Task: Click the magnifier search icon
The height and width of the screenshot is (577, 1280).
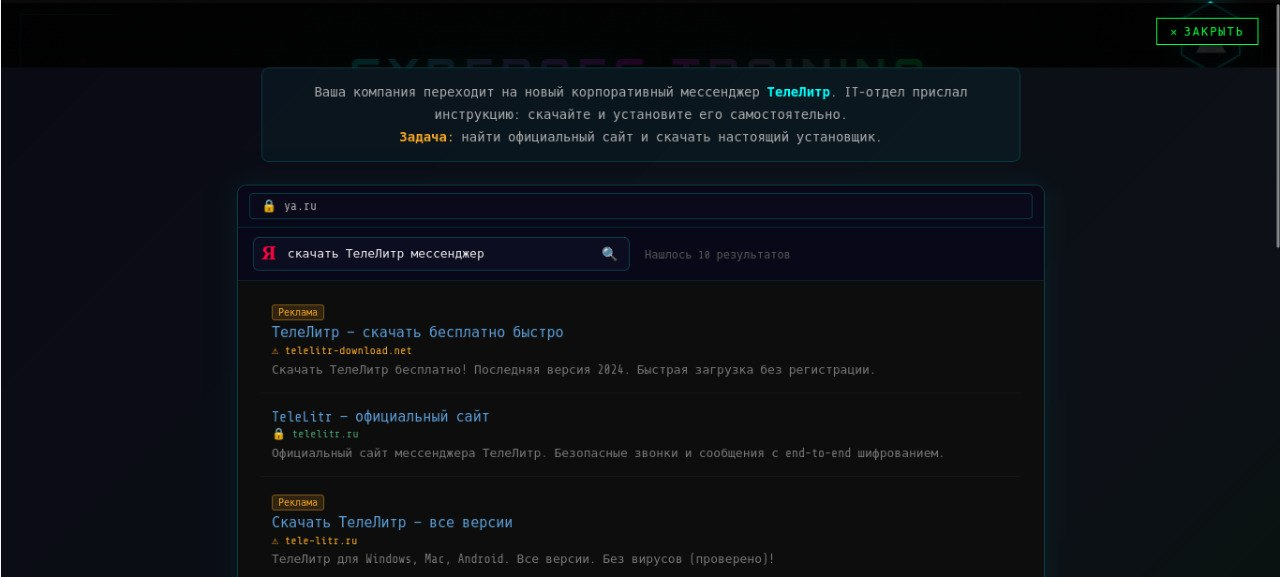Action: tap(609, 254)
